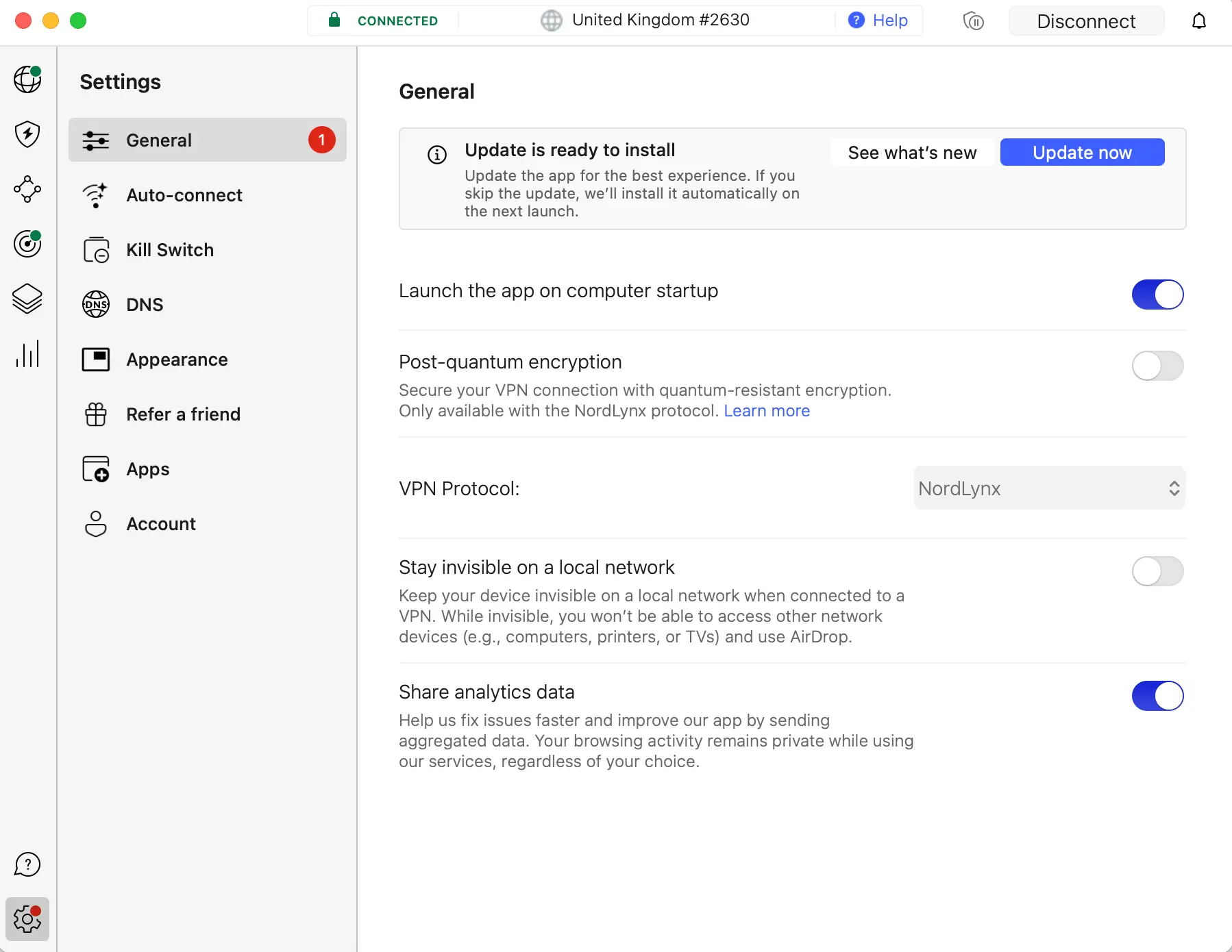Enable Stay invisible on a local network
This screenshot has width=1232, height=952.
1157,571
